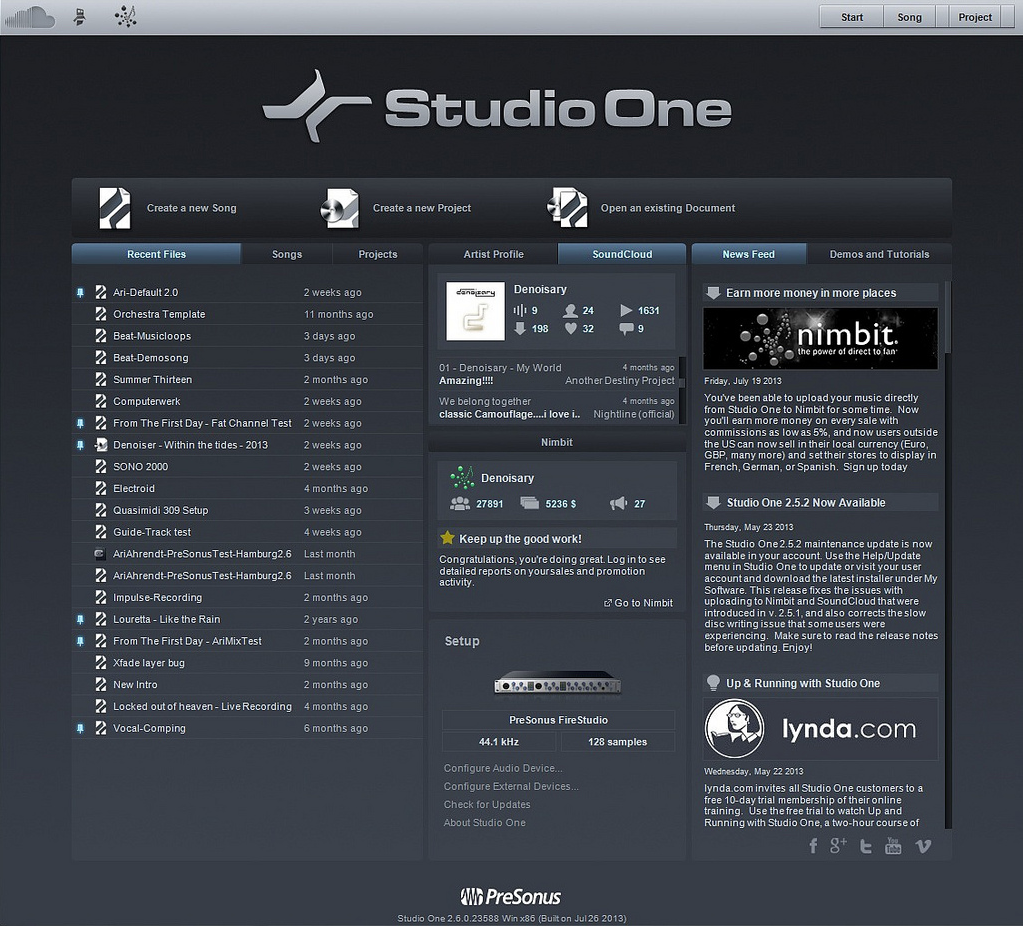Click SoundCloud downloads icon showing 198
Image resolution: width=1023 pixels, height=926 pixels.
coord(520,329)
